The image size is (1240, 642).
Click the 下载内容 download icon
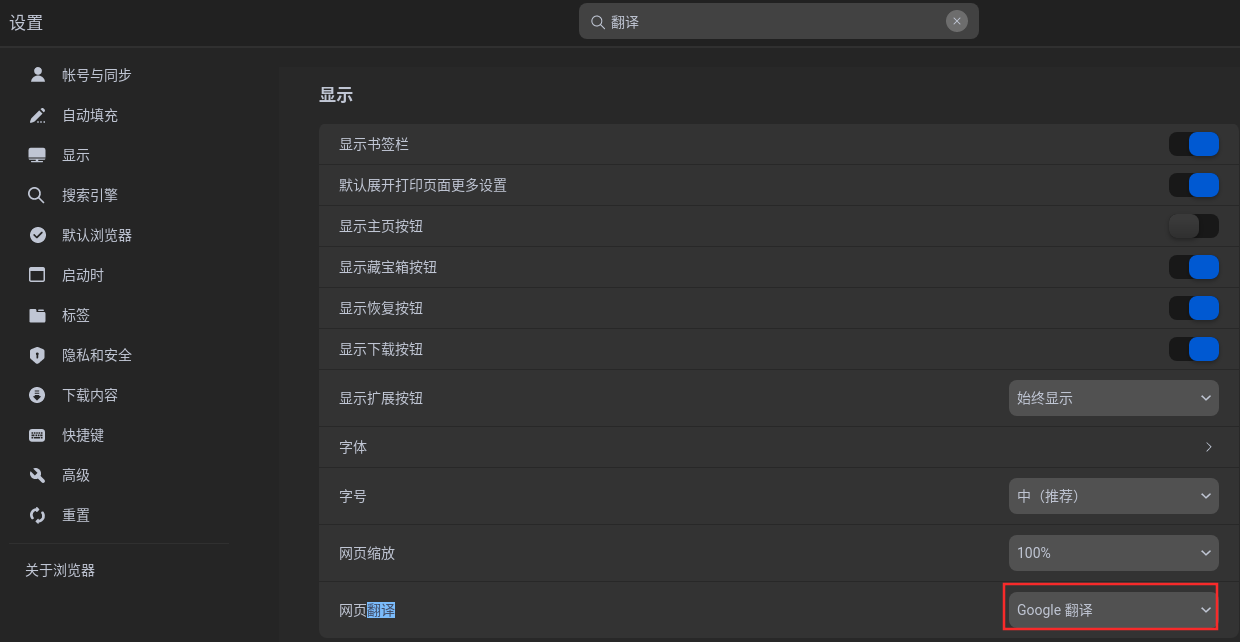[x=38, y=395]
